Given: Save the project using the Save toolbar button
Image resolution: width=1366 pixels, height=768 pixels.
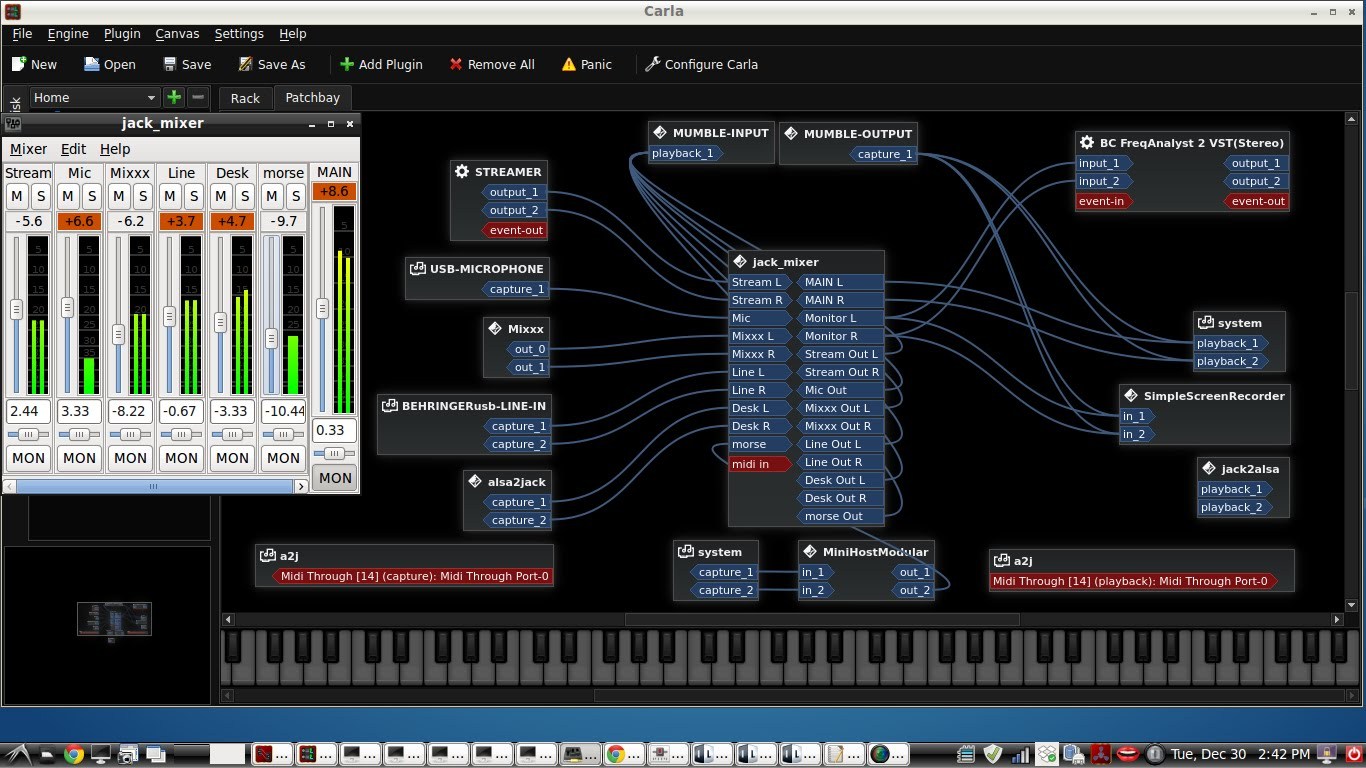Looking at the screenshot, I should click(x=186, y=64).
